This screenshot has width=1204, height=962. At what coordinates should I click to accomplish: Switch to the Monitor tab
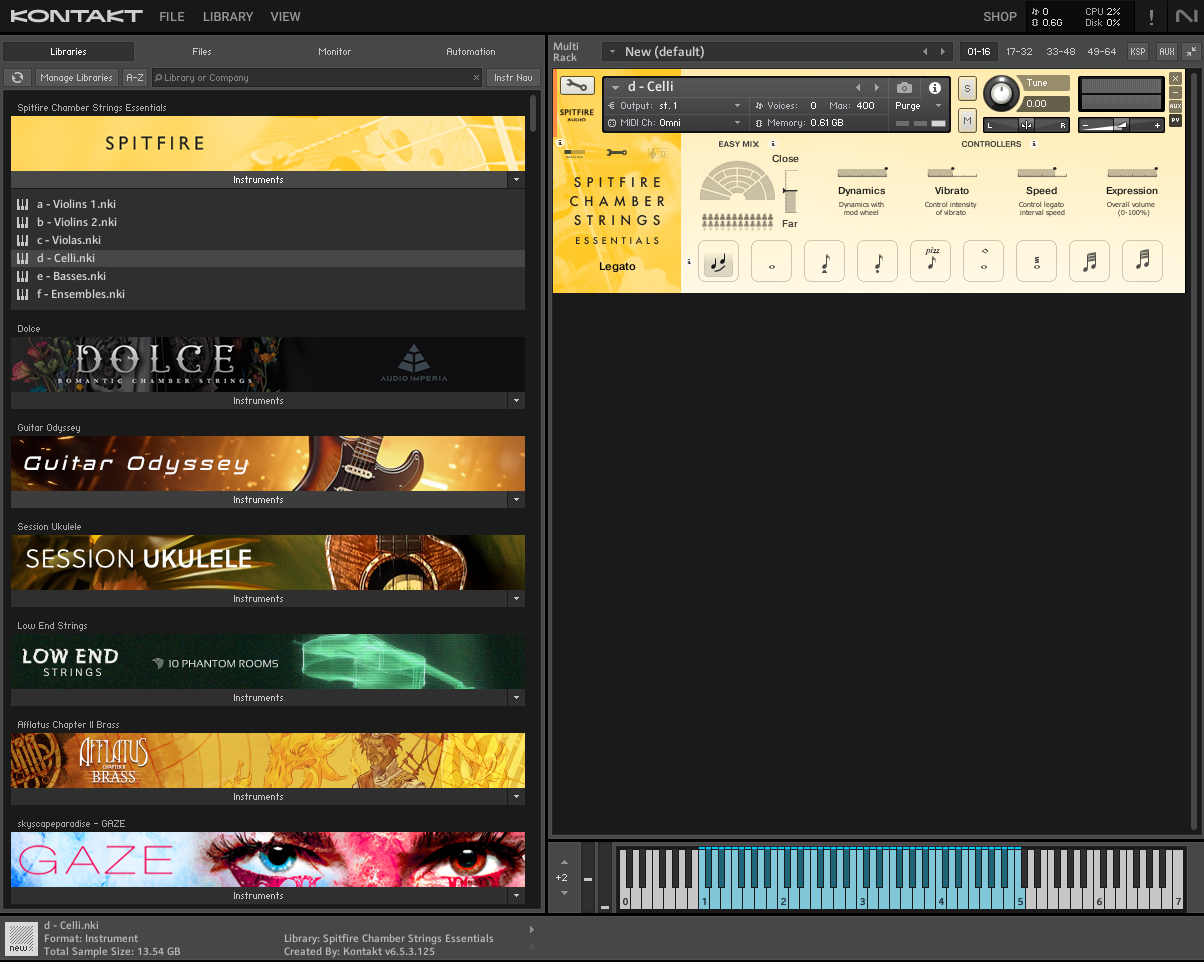click(x=335, y=51)
